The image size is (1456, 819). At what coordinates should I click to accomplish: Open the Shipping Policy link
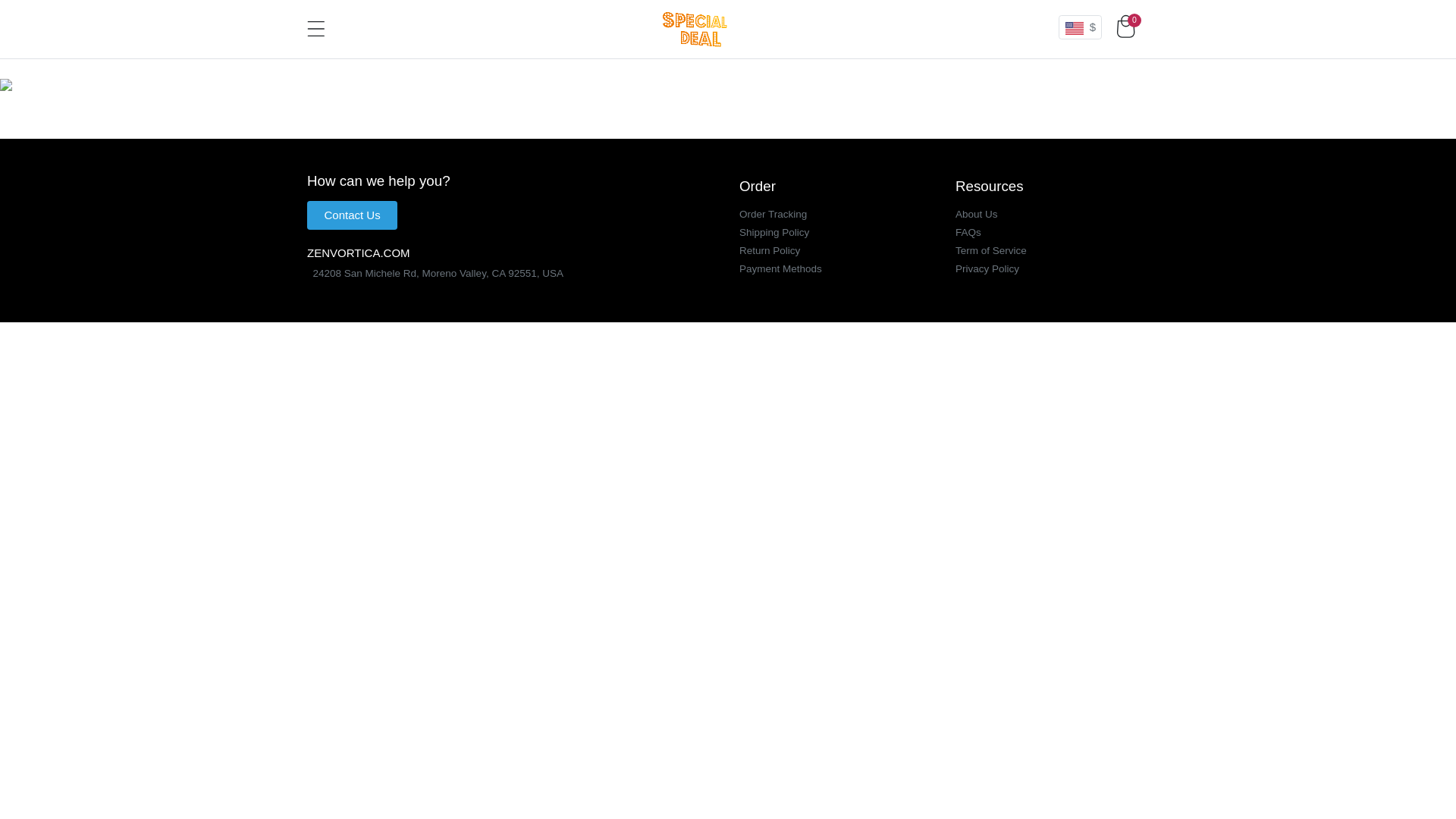(774, 233)
